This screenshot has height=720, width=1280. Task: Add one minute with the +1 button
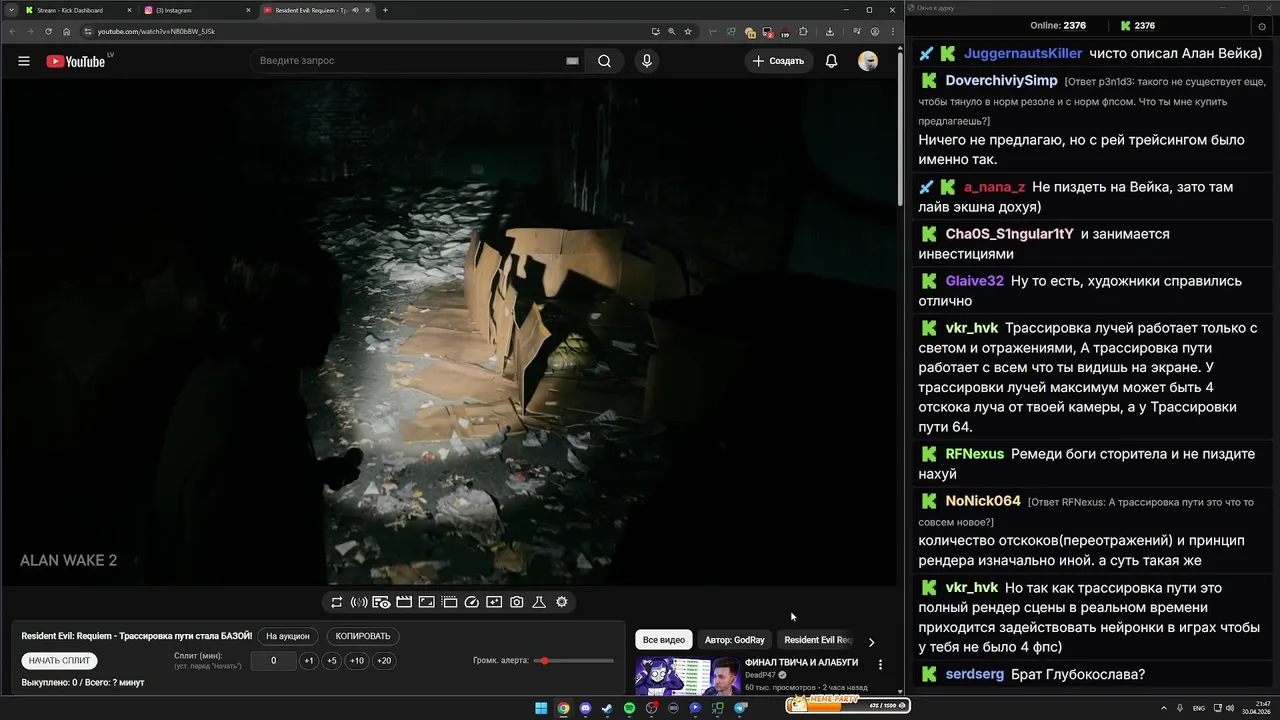point(309,661)
